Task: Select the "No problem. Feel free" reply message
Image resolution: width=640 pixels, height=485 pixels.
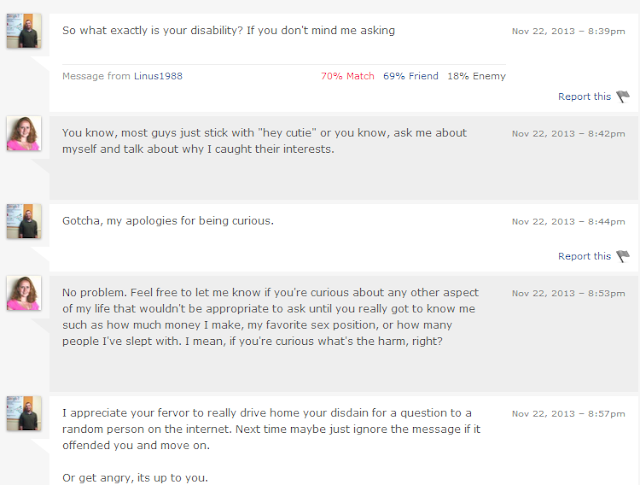Action: tap(270, 317)
